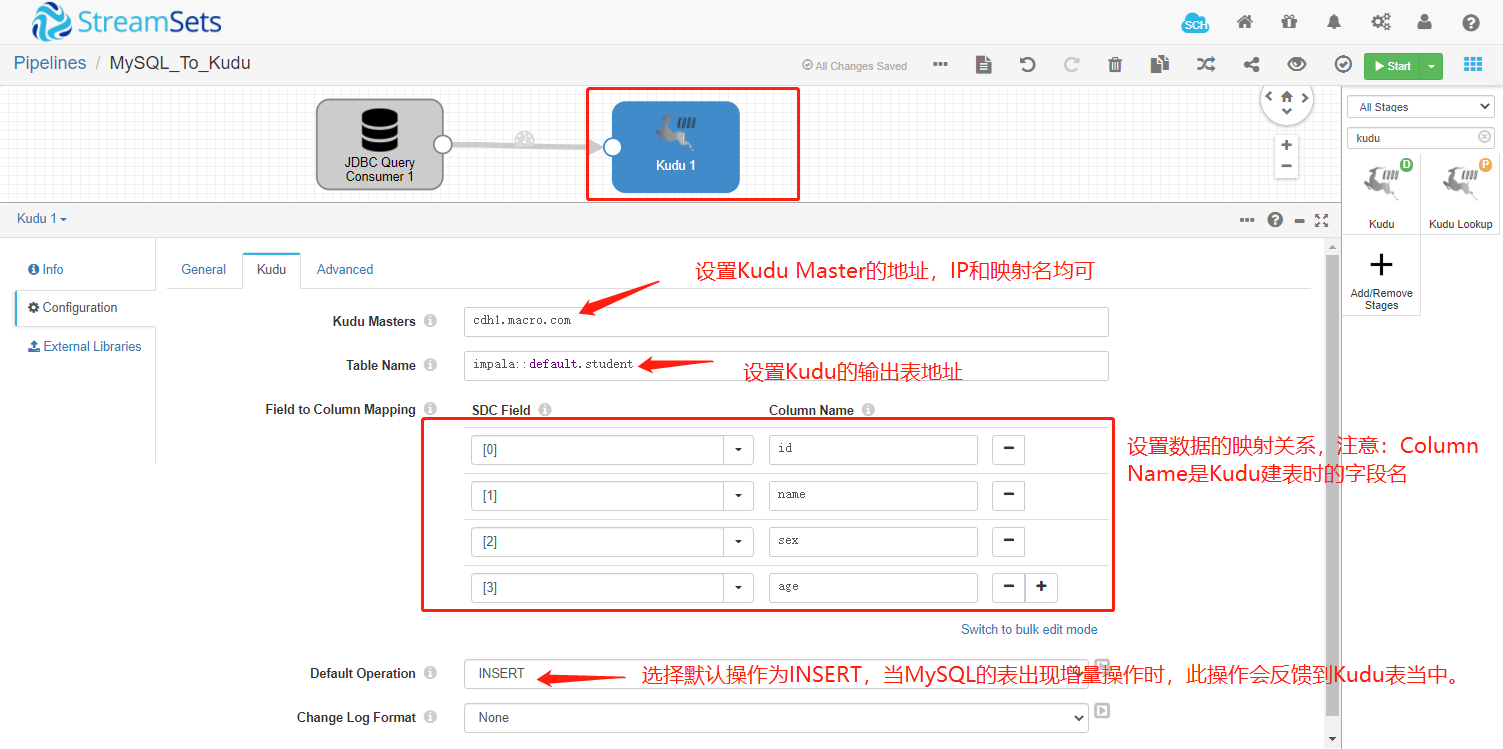Share the pipeline
This screenshot has width=1503, height=749.
[1251, 64]
